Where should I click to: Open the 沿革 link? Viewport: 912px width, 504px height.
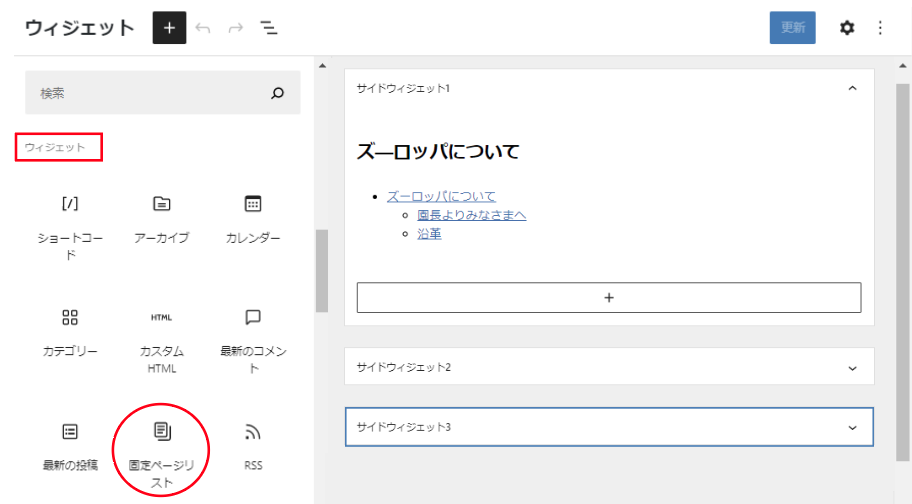point(429,234)
